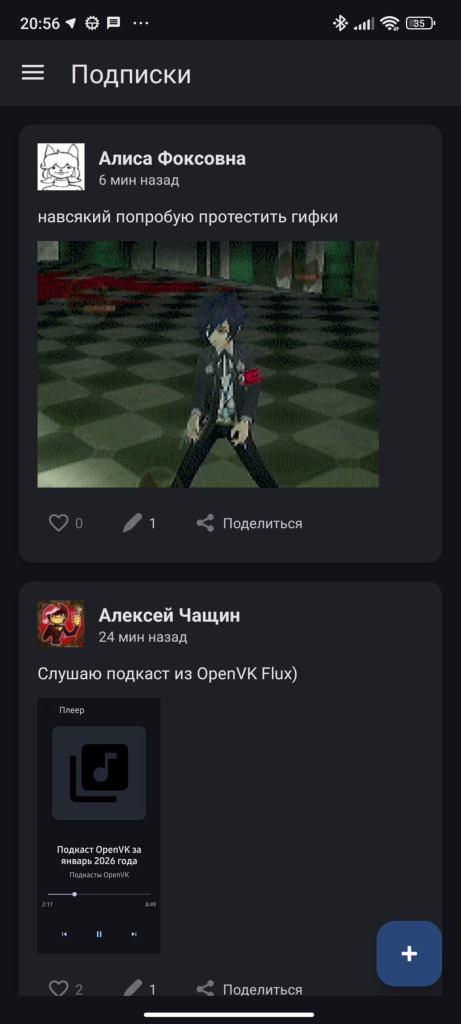Tap Алексей Чащин's avatar picture

pyautogui.click(x=61, y=624)
